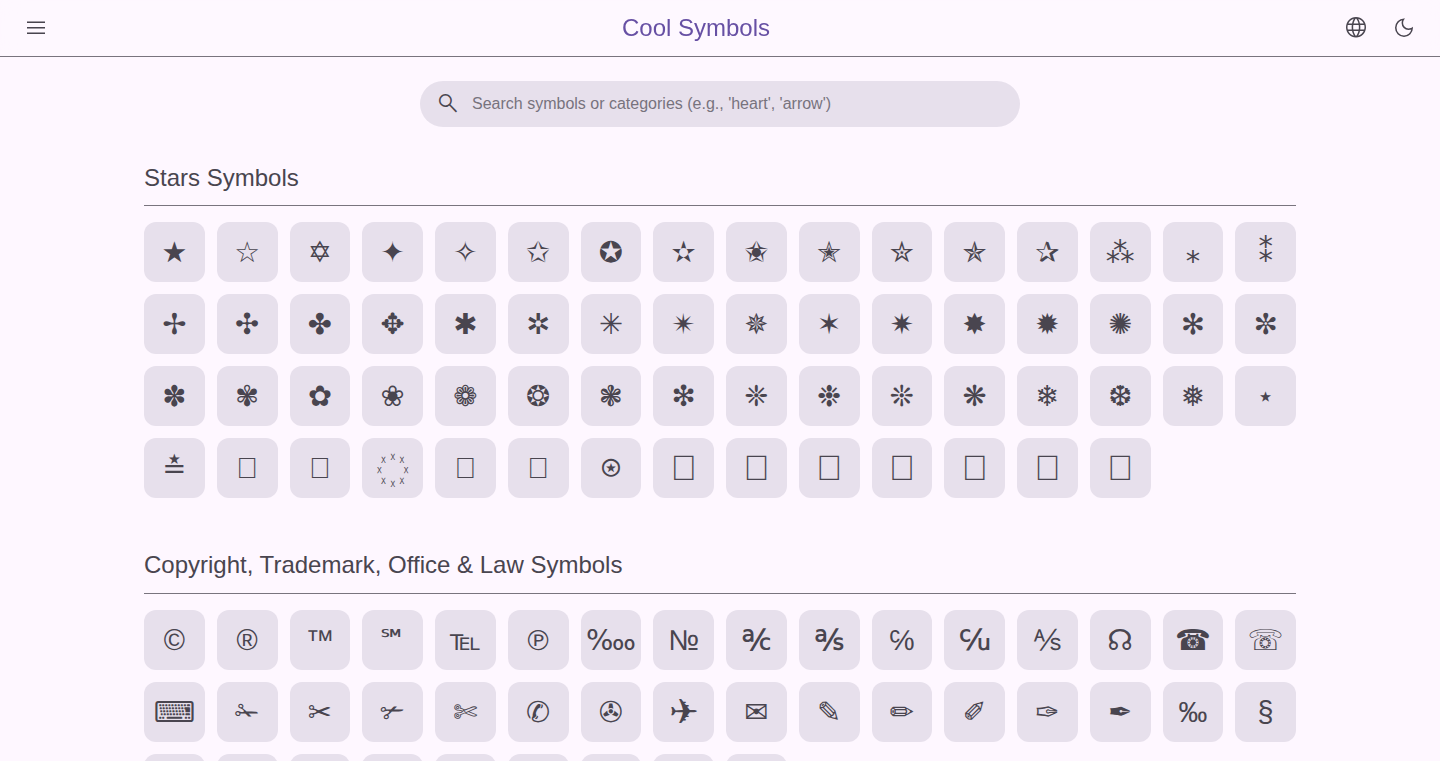Screen dimensions: 1440x761
Task: Copy the three asterisks asterism symbol
Action: pos(1120,252)
